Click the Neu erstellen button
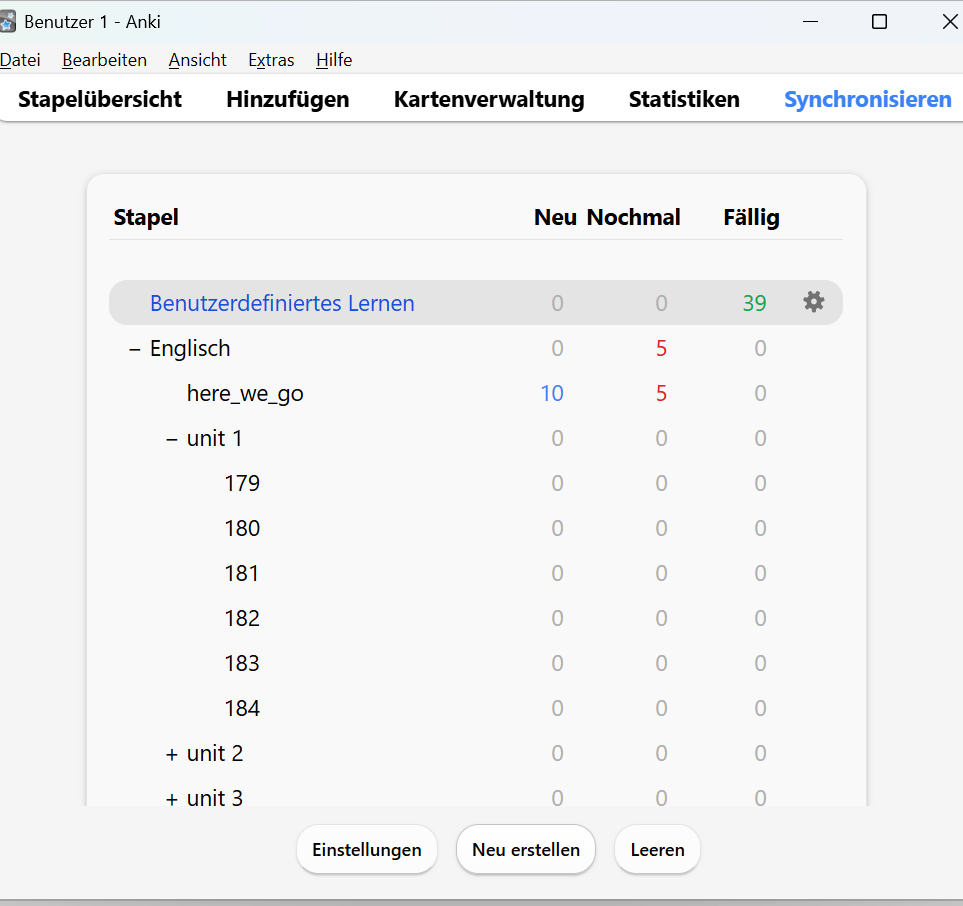Screen dimensions: 963x906 point(526,849)
